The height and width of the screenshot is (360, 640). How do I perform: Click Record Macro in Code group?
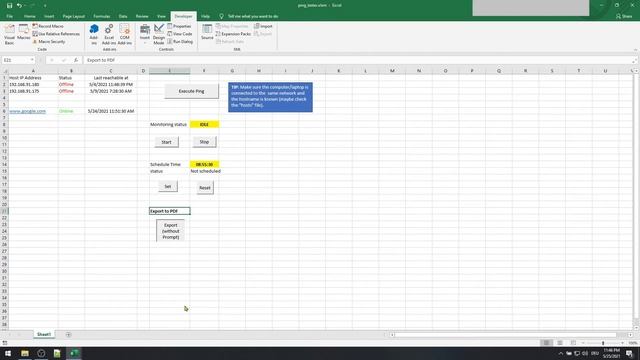click(48, 26)
